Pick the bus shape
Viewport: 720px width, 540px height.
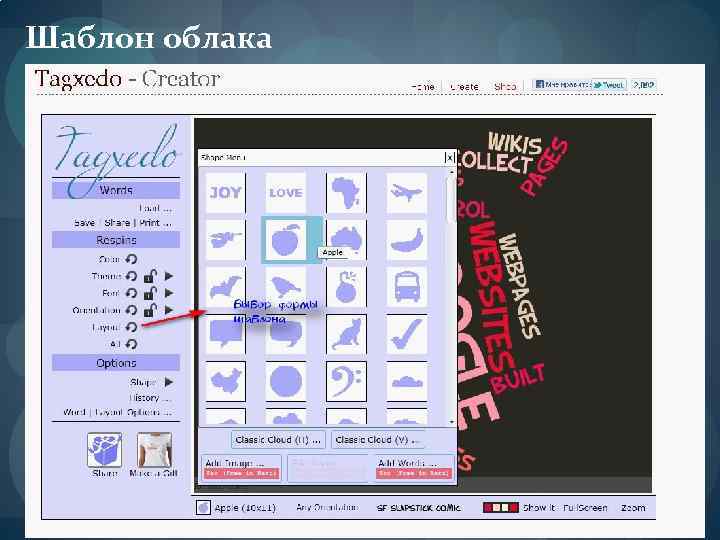pyautogui.click(x=407, y=287)
